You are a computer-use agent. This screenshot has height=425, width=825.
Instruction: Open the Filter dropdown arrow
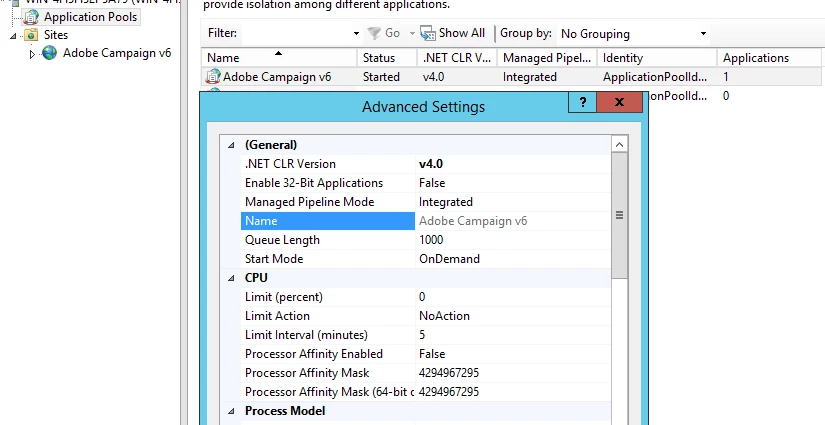point(356,33)
